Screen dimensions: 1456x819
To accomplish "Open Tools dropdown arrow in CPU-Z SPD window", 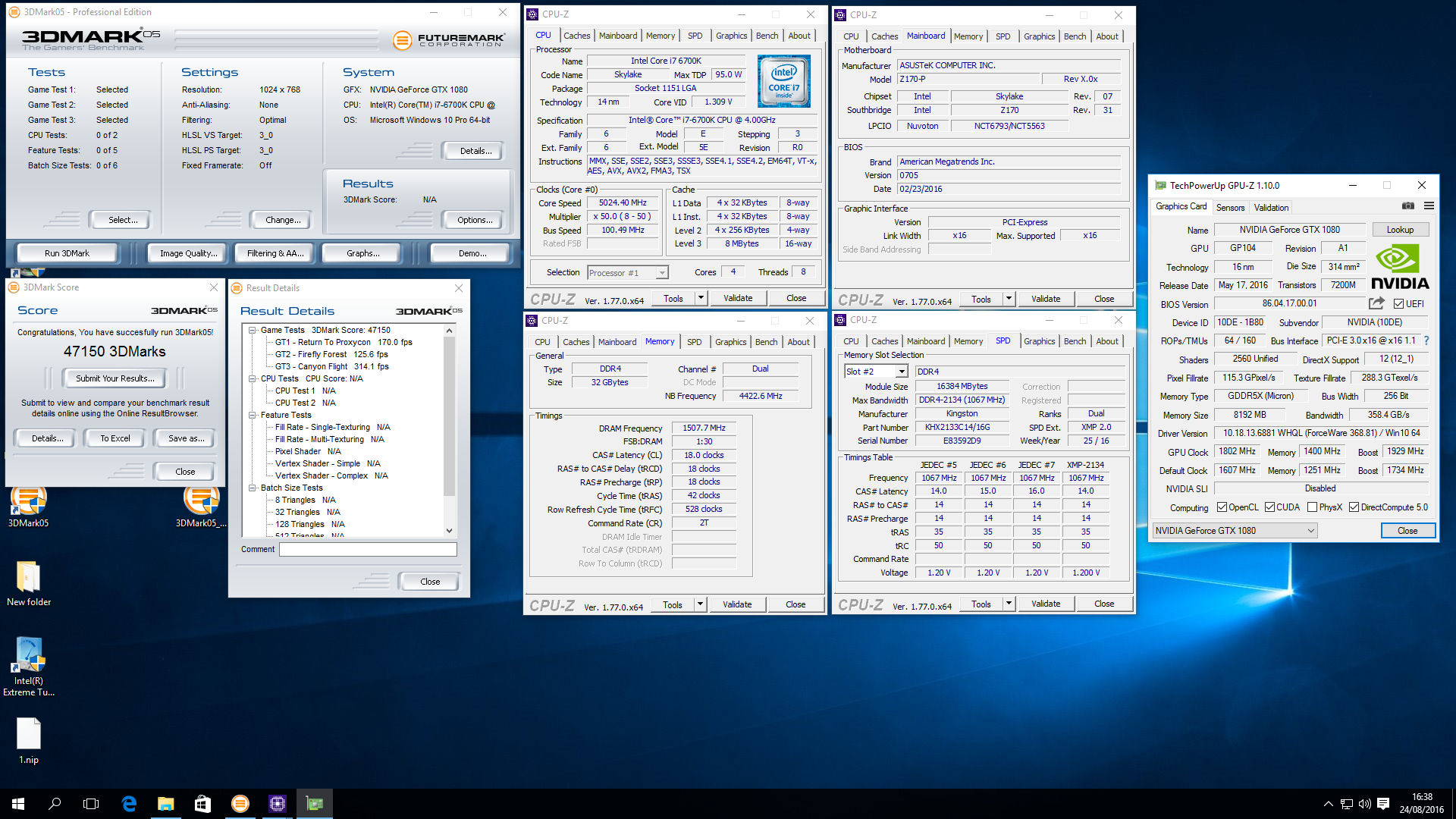I will click(x=1009, y=604).
